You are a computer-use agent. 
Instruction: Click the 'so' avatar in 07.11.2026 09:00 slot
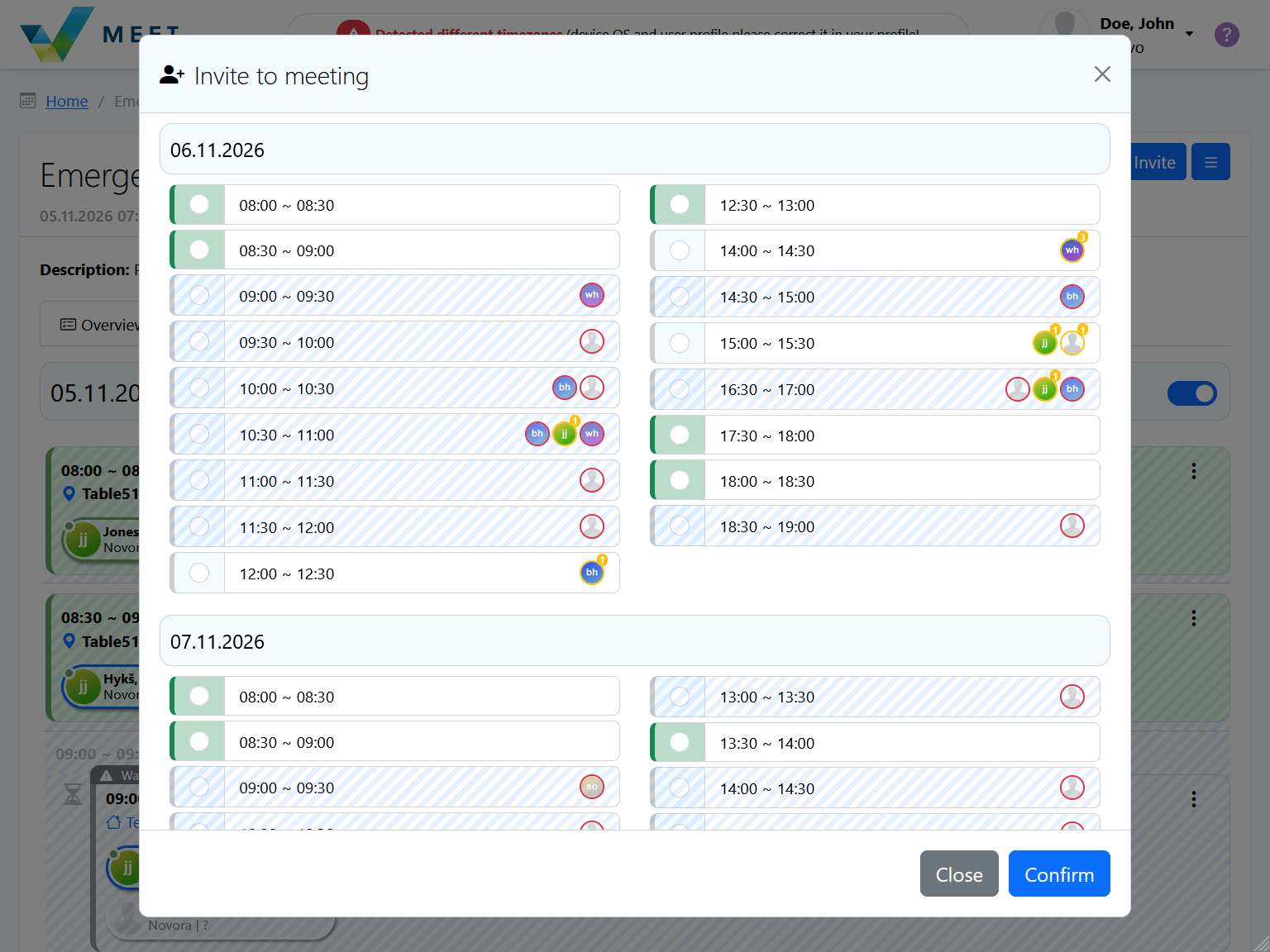(591, 787)
